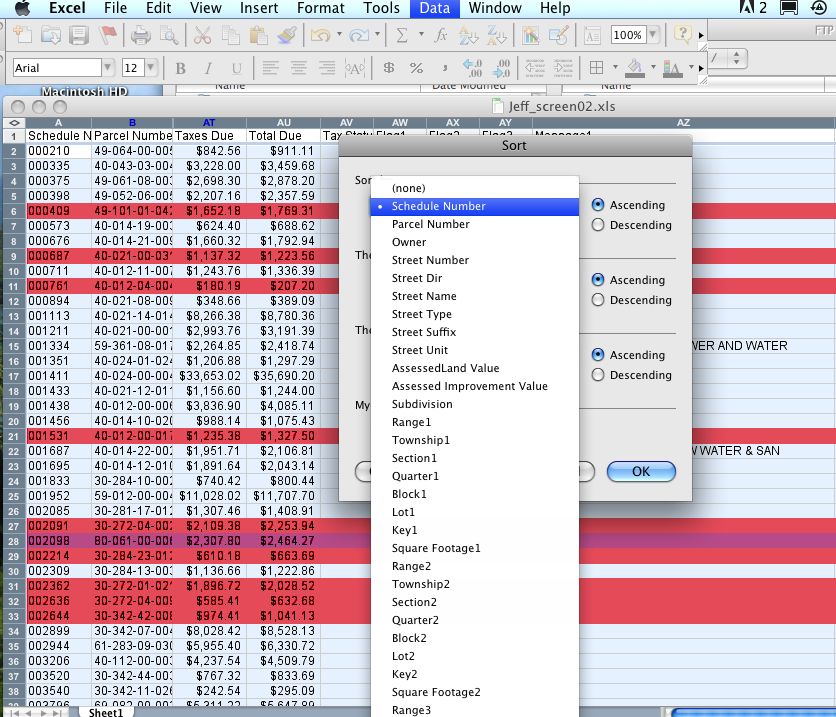836x717 pixels.
Task: Choose Parcel Number in sort list
Action: pos(475,224)
